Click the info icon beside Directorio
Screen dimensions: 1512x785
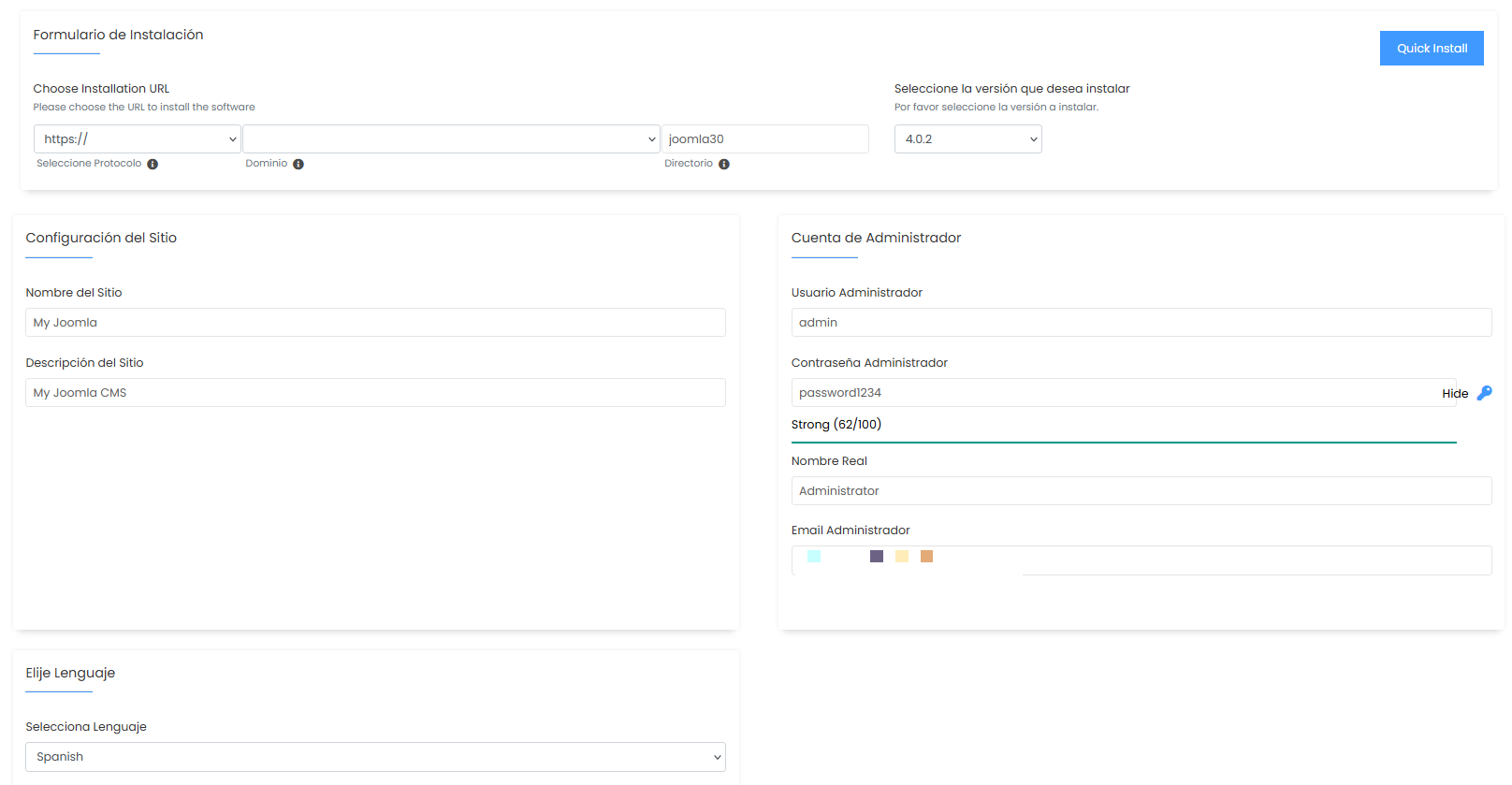pos(724,164)
